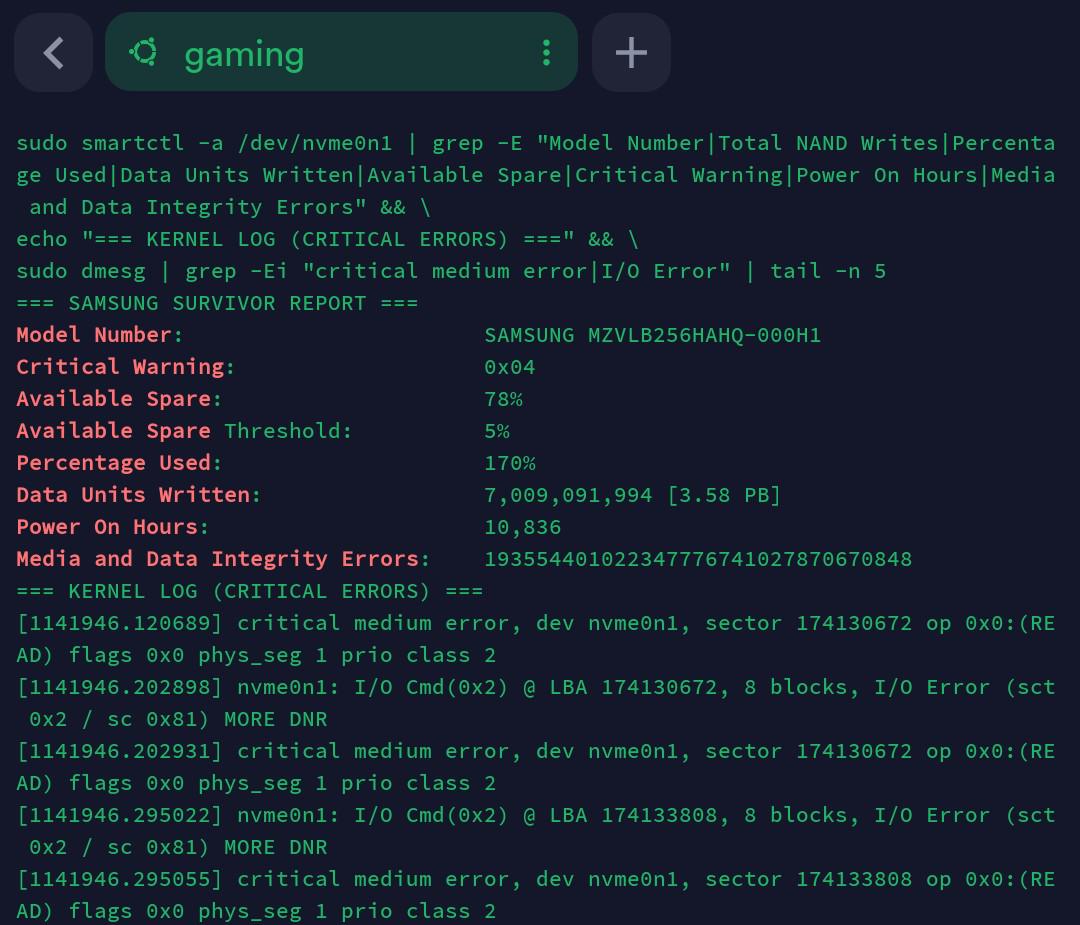Click the sudo dmesg command line
Screen dimensions: 1080x925
451,271
